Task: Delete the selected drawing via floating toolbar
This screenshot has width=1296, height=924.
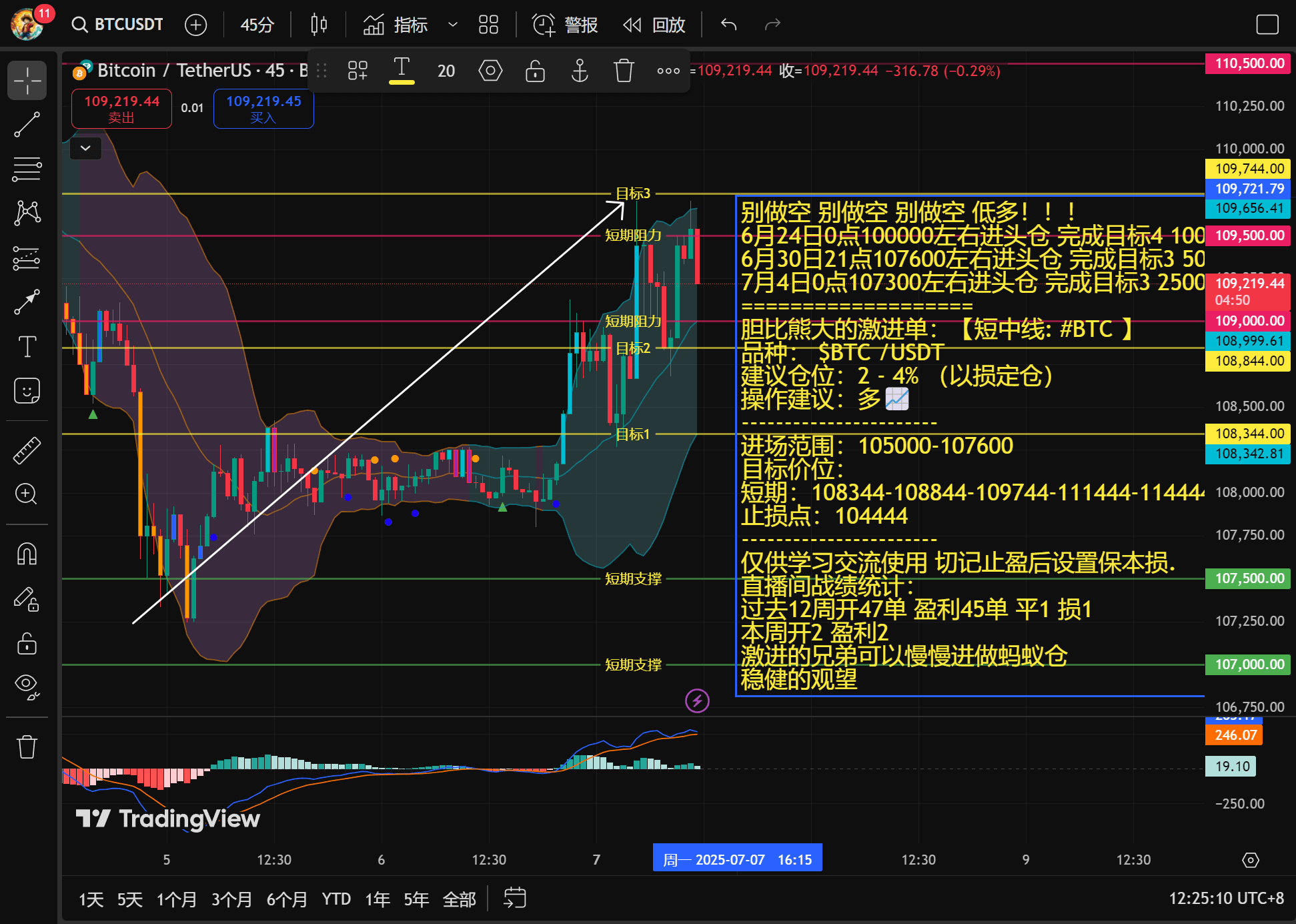Action: (624, 70)
